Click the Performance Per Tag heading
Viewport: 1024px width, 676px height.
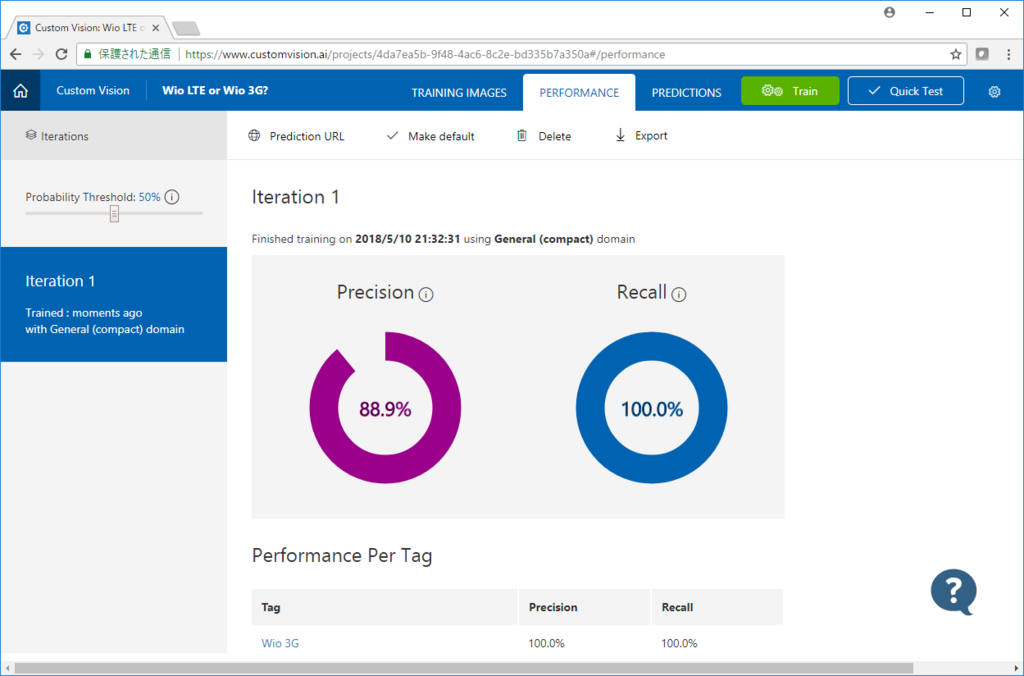click(x=342, y=556)
